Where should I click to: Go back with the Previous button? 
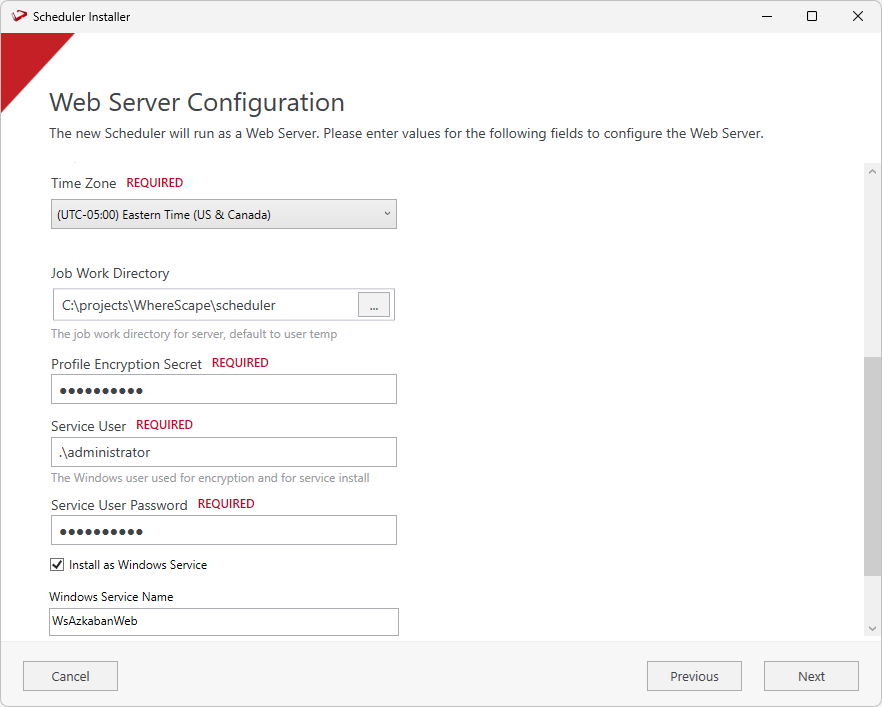tap(694, 676)
